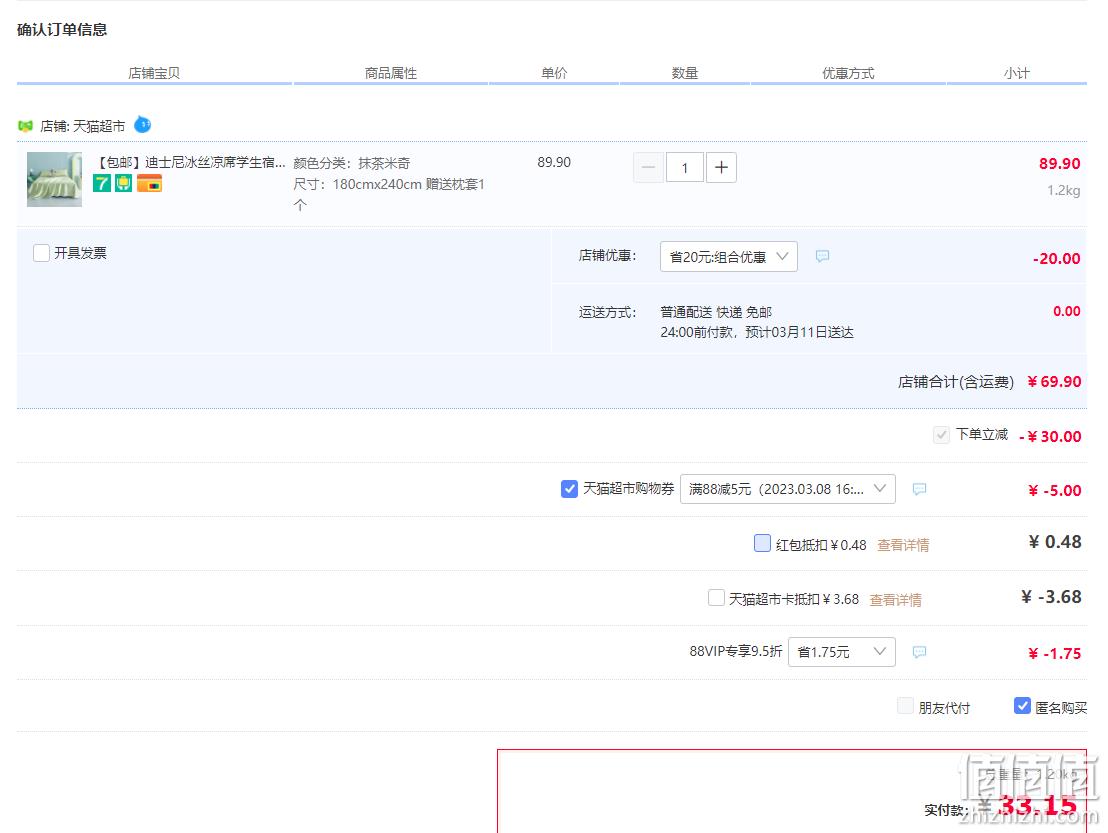
Task: Click the blue droplet icon beside 天猫超市
Action: tap(143, 125)
